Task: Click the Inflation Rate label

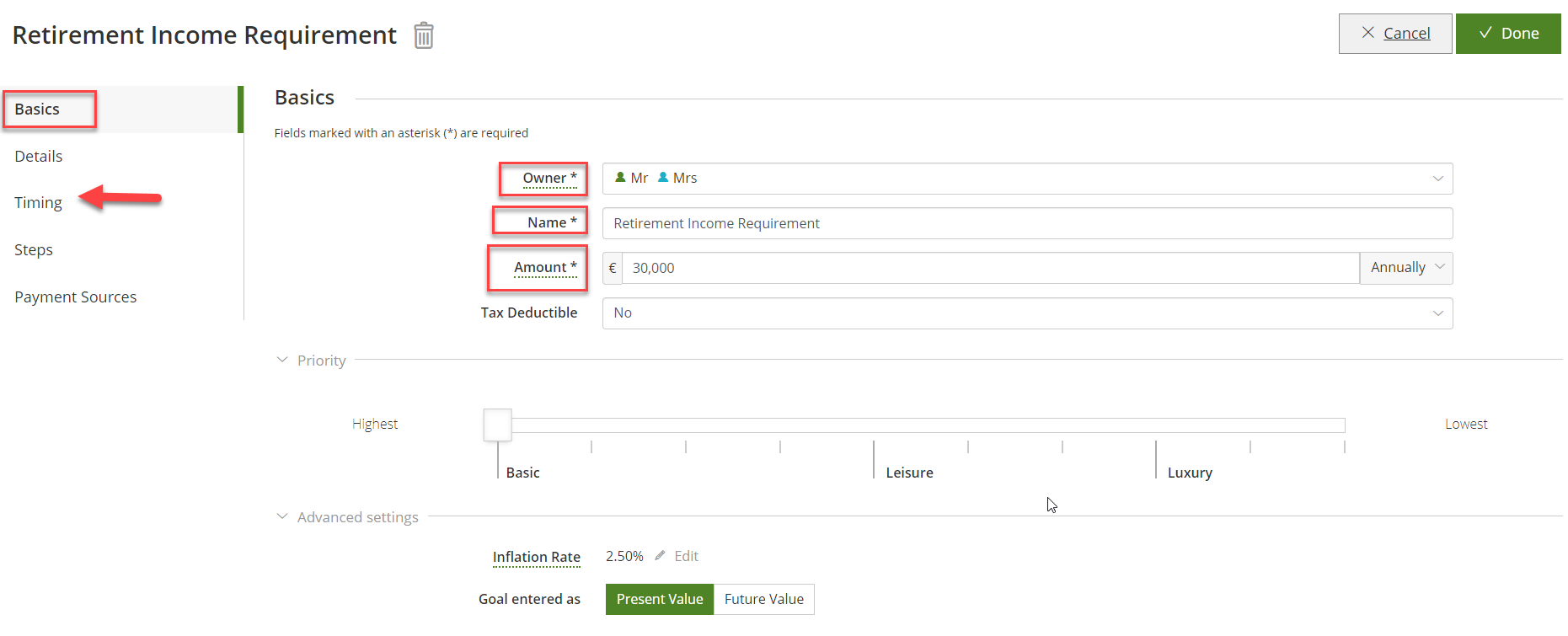Action: point(537,558)
